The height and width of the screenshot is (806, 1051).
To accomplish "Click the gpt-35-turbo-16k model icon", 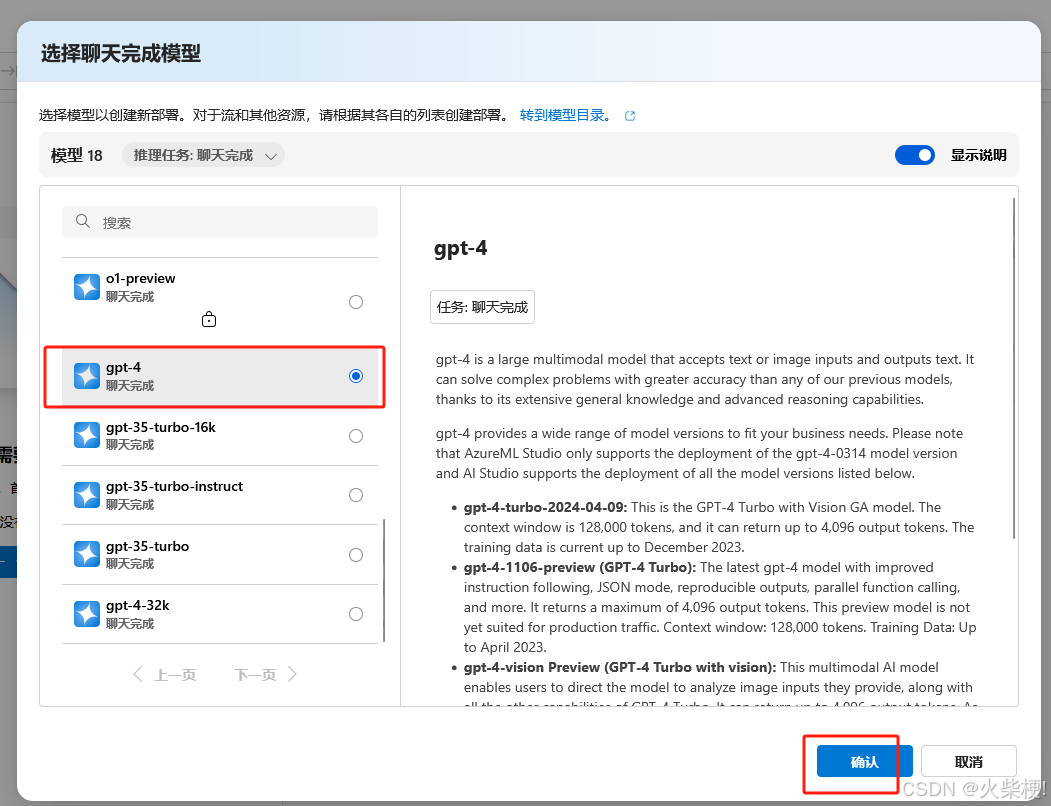I will tap(86, 435).
